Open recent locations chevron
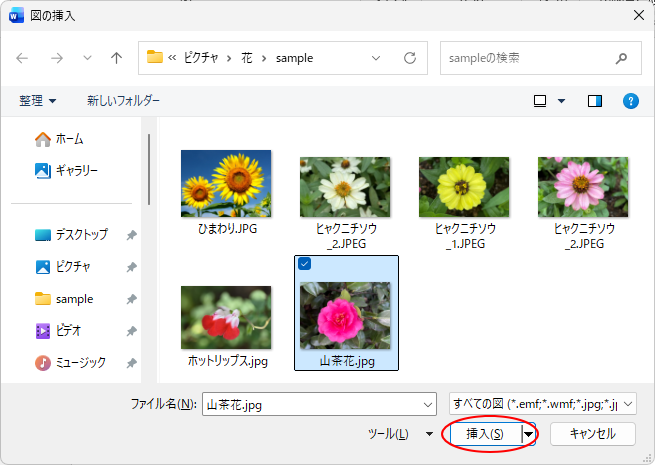655x465 pixels. point(87,58)
